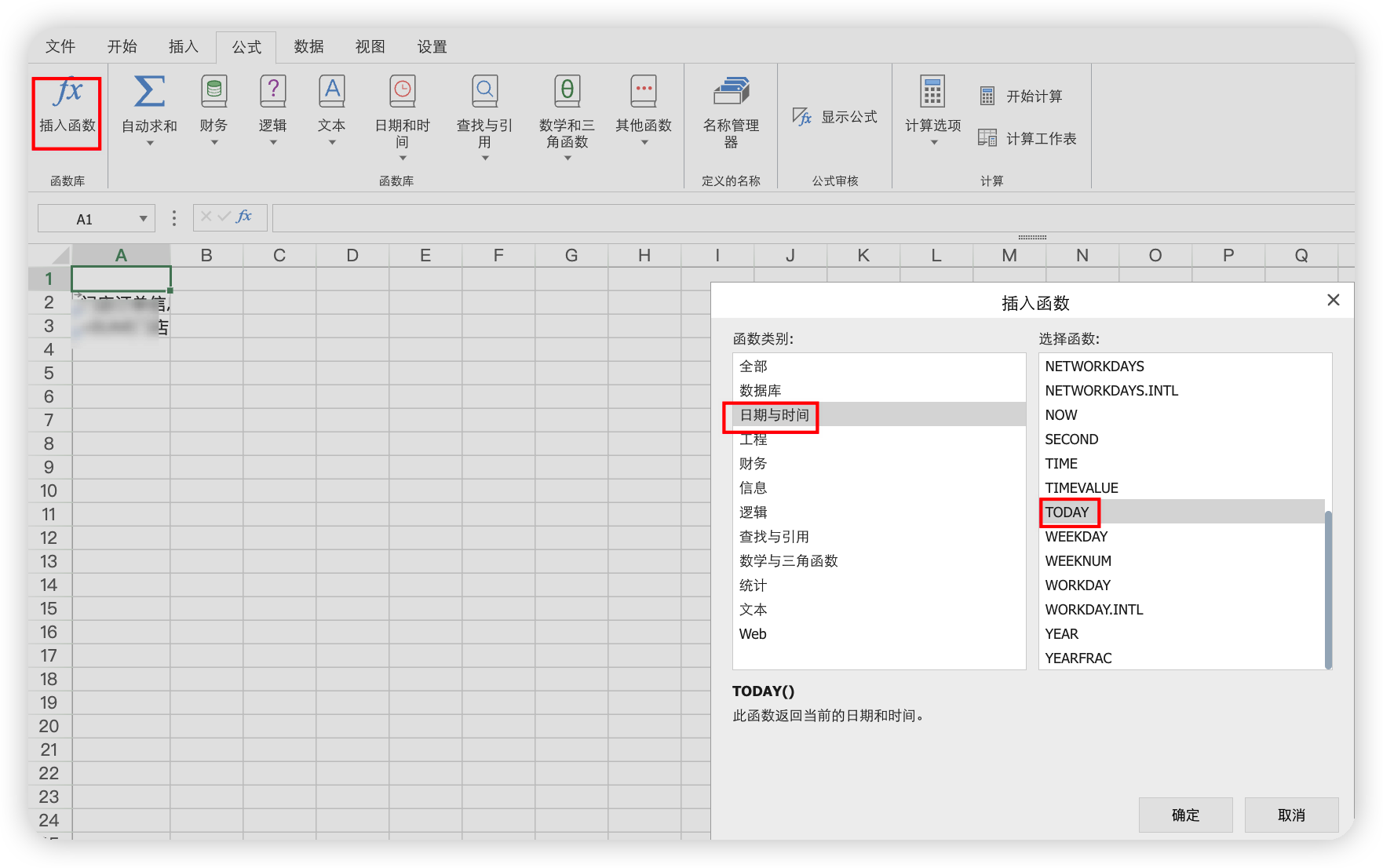Click the AutoSum sigma icon
This screenshot has width=1383, height=868.
149,92
